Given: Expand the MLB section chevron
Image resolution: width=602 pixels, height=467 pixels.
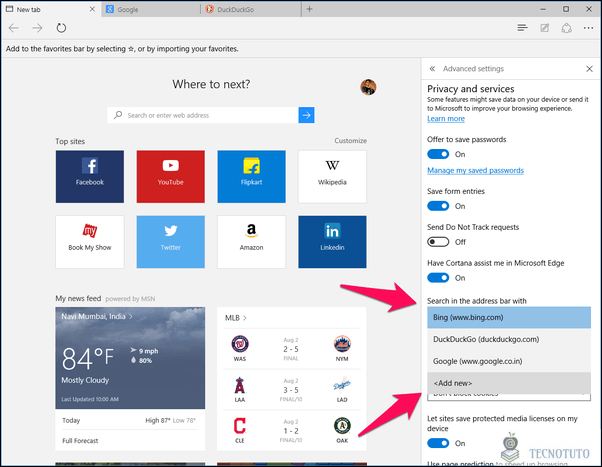Looking at the screenshot, I should tap(245, 318).
